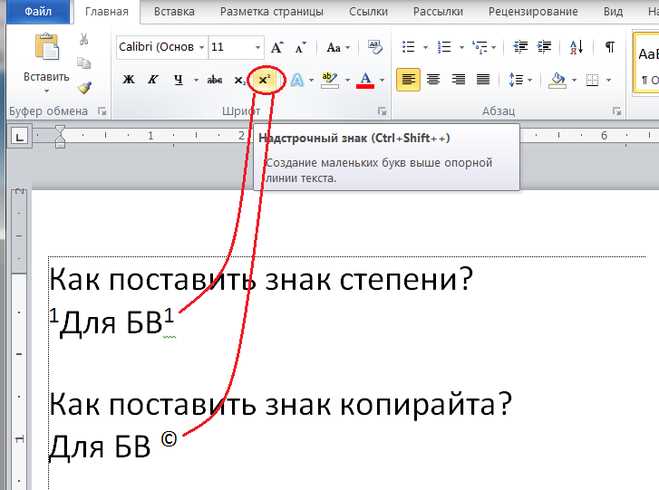Click the multilevel list icon

(480, 47)
